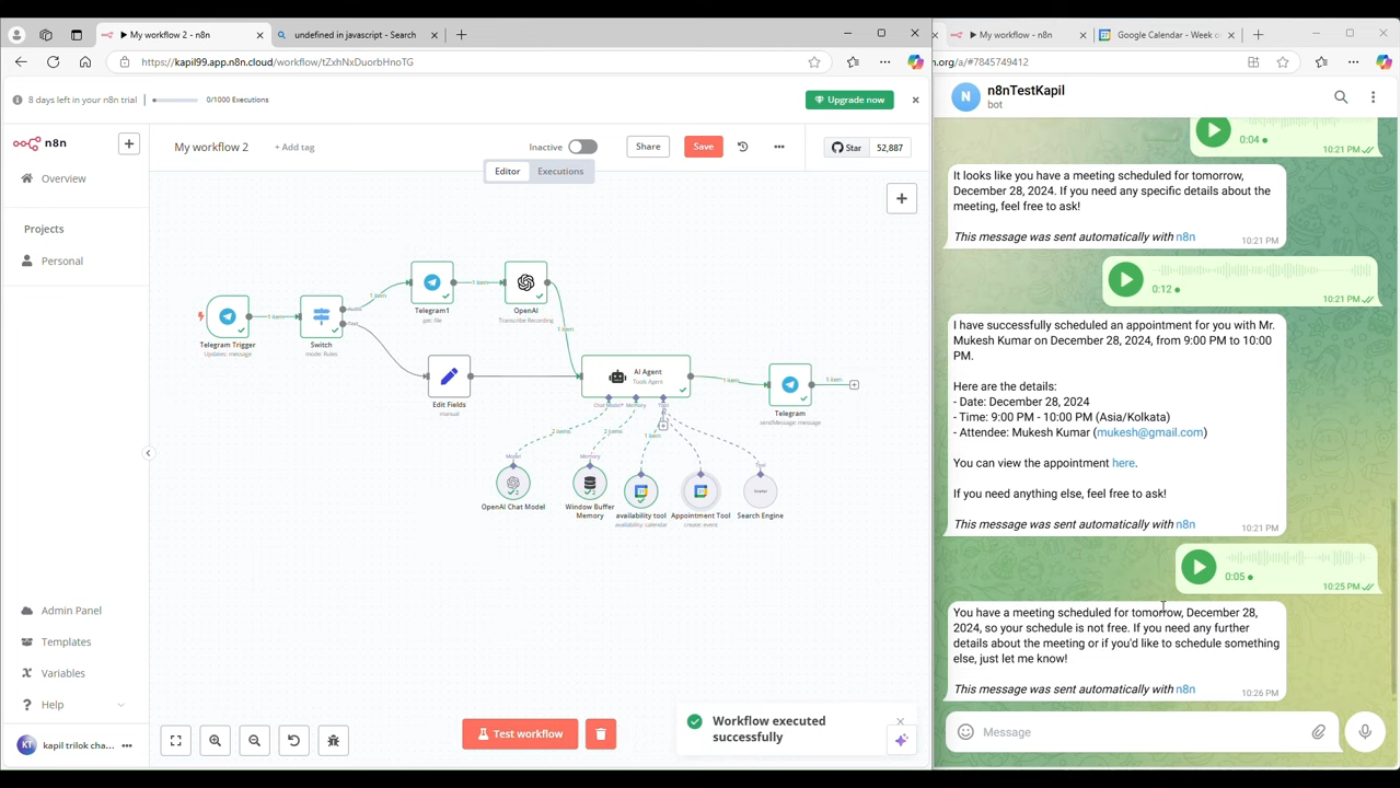Select the availability tool calendar node
The image size is (1400, 788).
click(x=641, y=491)
